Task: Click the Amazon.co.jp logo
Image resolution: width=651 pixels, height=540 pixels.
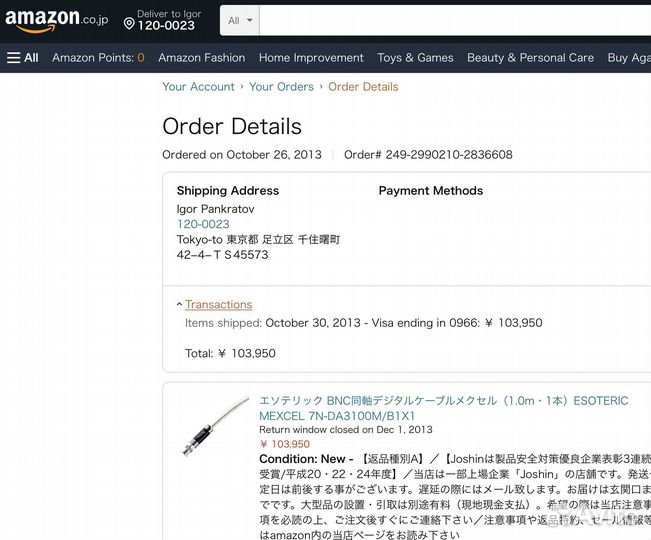Action: (56, 20)
